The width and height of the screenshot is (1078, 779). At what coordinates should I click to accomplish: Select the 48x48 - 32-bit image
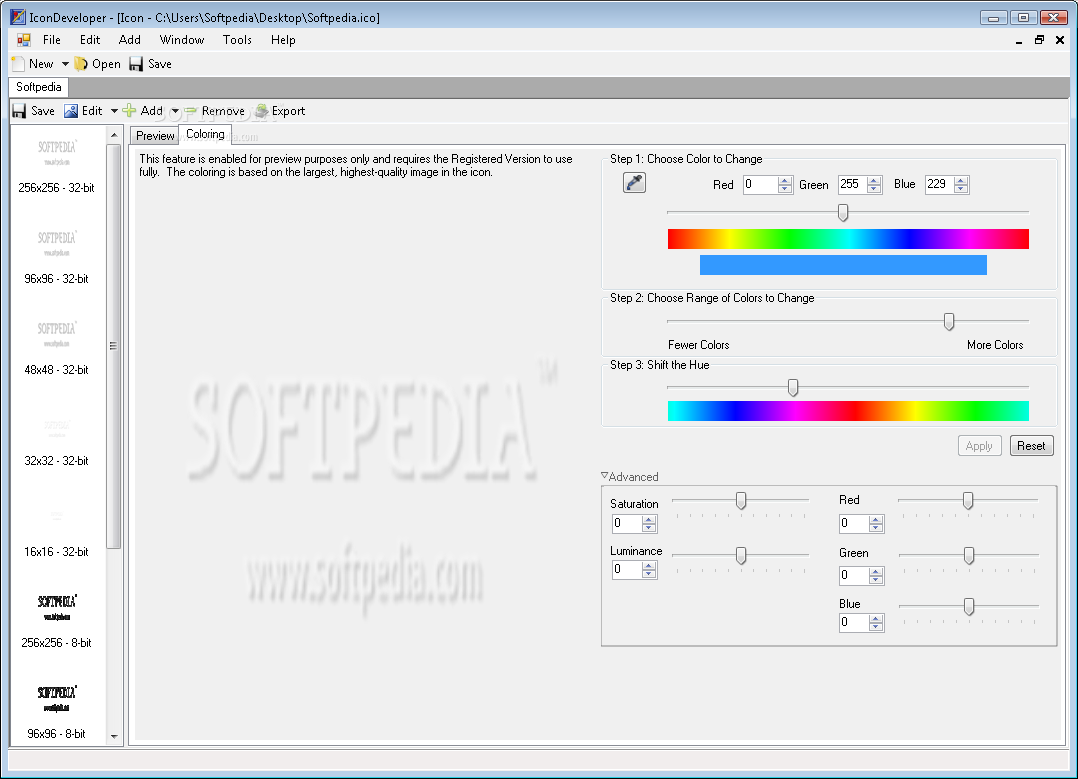tap(56, 347)
